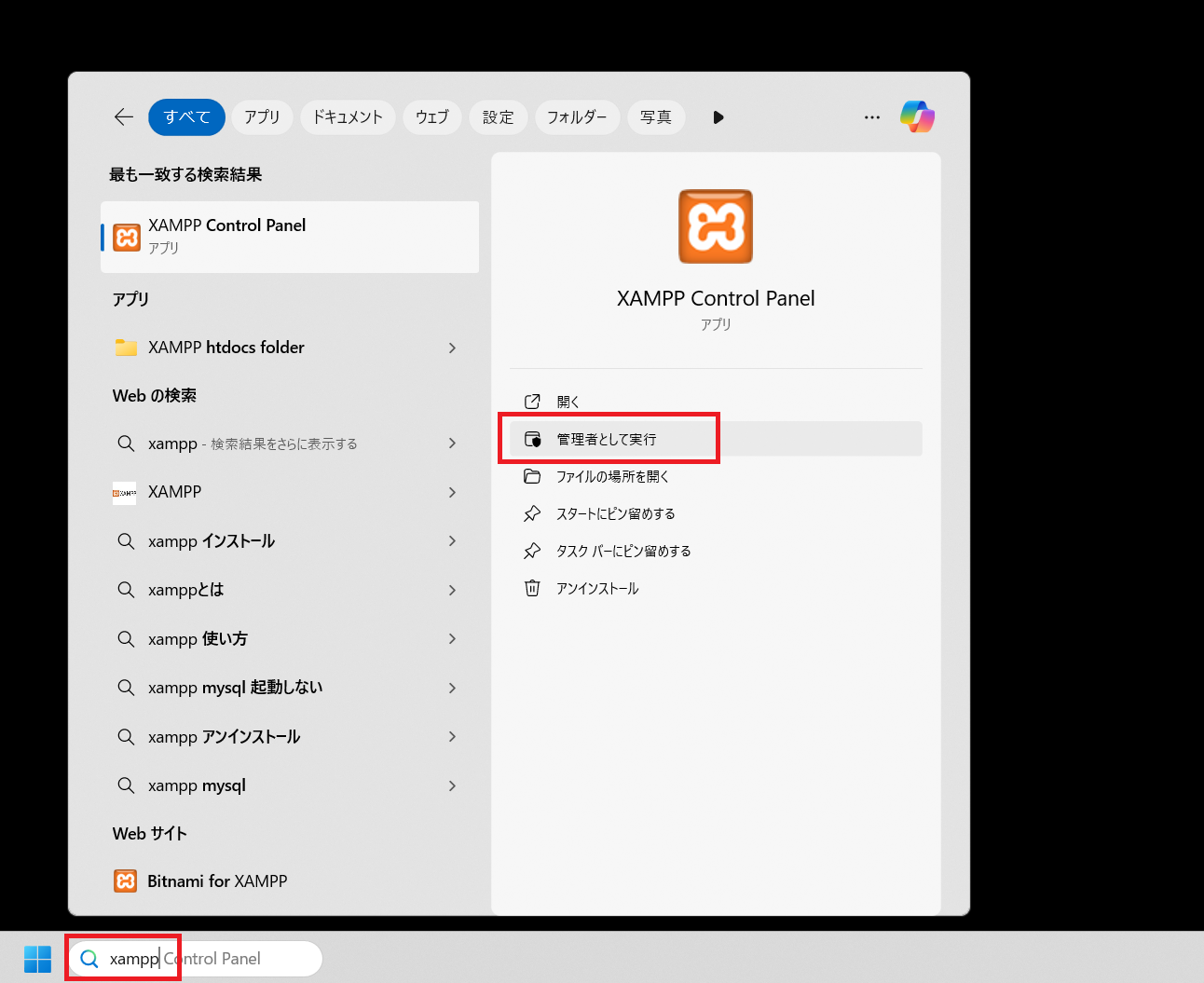Select xampp インストール suggestion text
This screenshot has width=1204, height=983.
[212, 540]
